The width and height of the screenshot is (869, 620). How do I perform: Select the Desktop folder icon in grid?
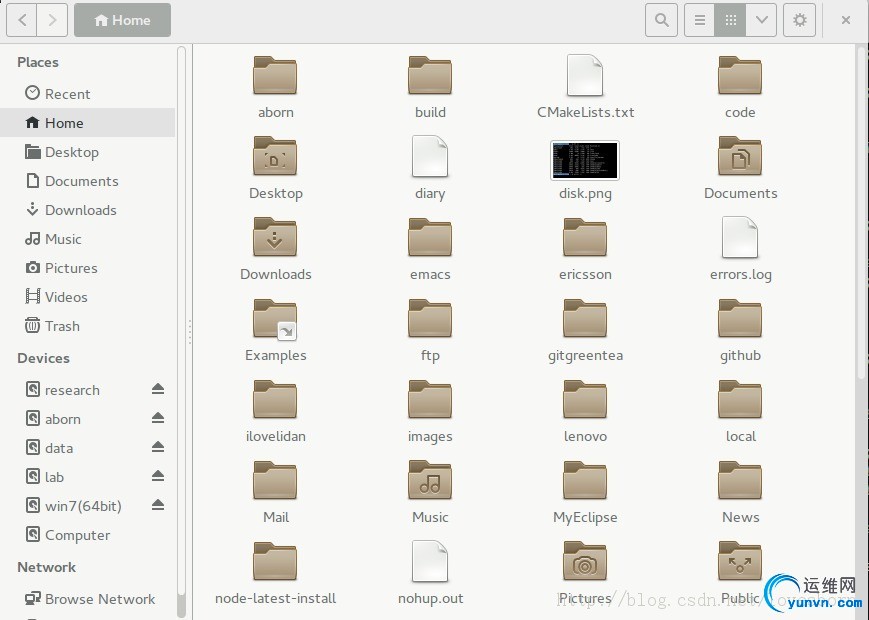tap(275, 156)
